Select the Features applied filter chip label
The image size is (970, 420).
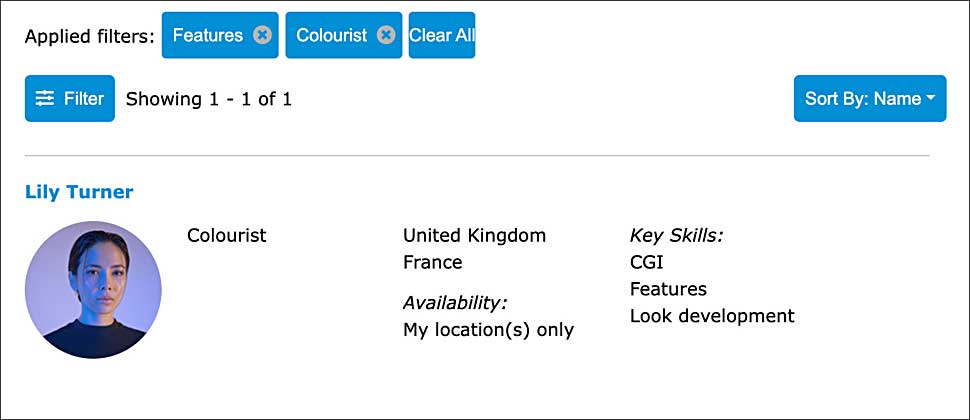pyautogui.click(x=207, y=35)
